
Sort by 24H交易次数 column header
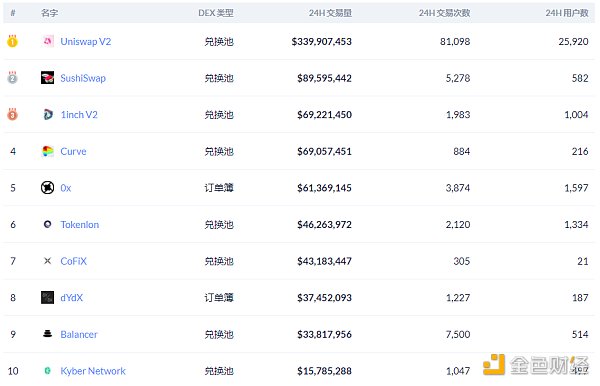(x=444, y=13)
